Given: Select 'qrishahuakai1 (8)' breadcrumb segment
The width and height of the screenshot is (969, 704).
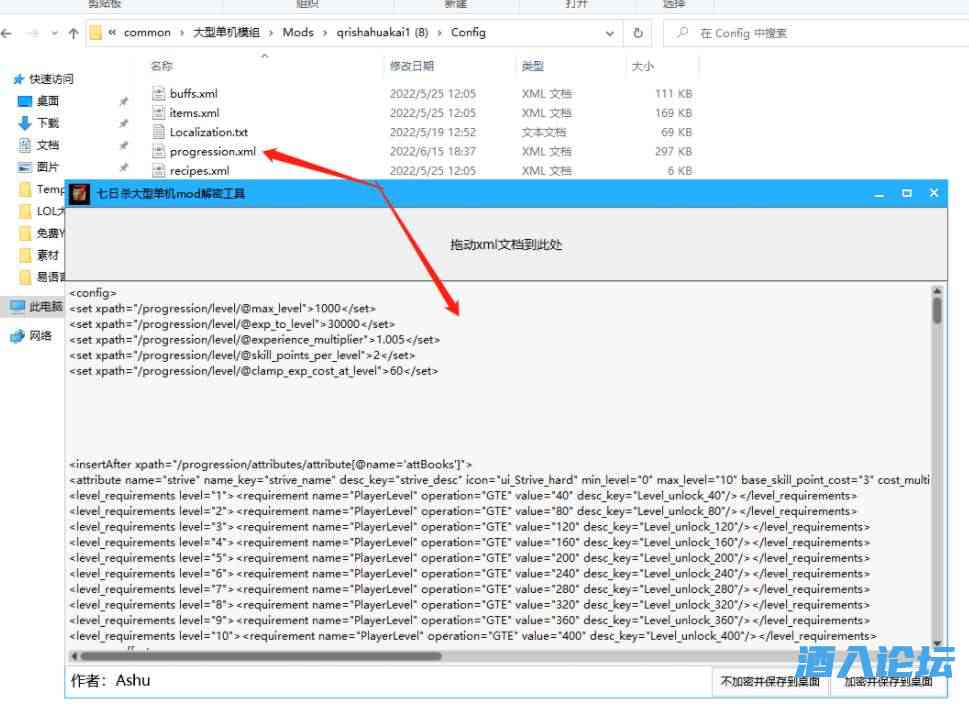Looking at the screenshot, I should click(x=382, y=32).
